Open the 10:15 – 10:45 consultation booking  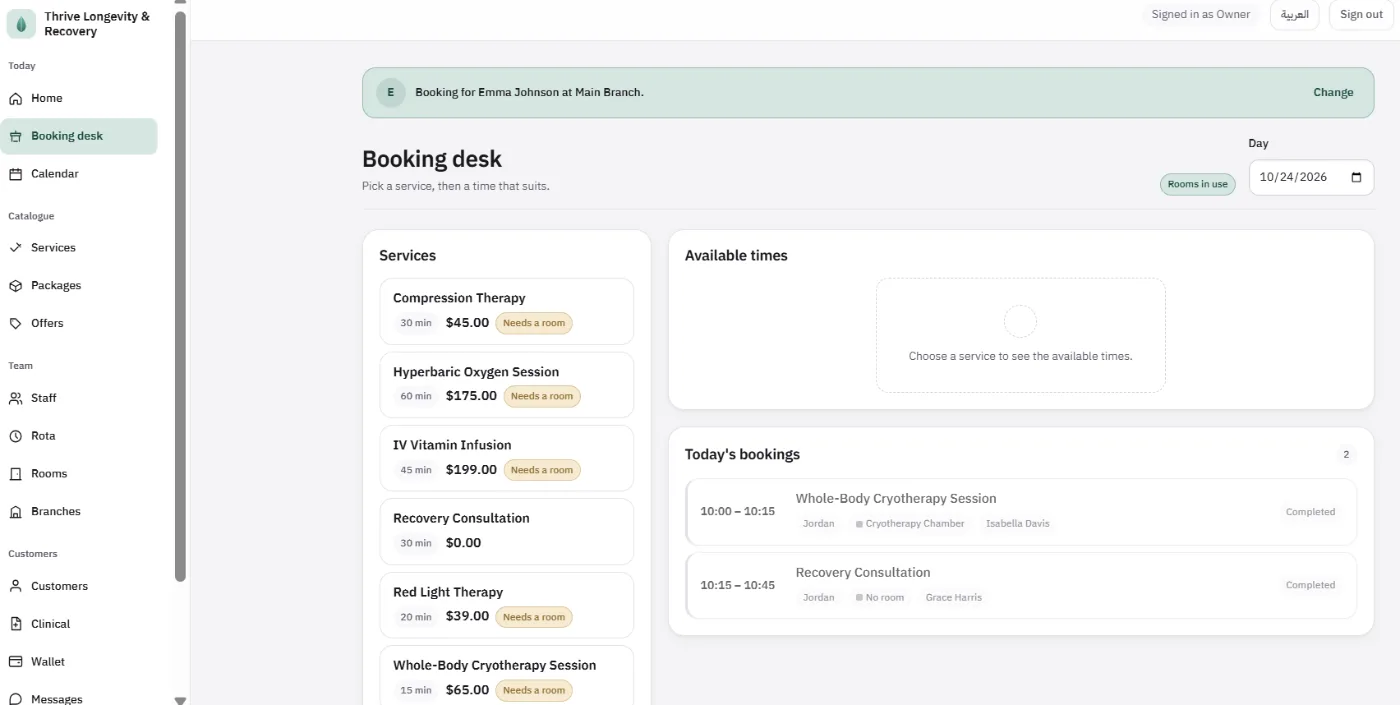(x=1021, y=586)
